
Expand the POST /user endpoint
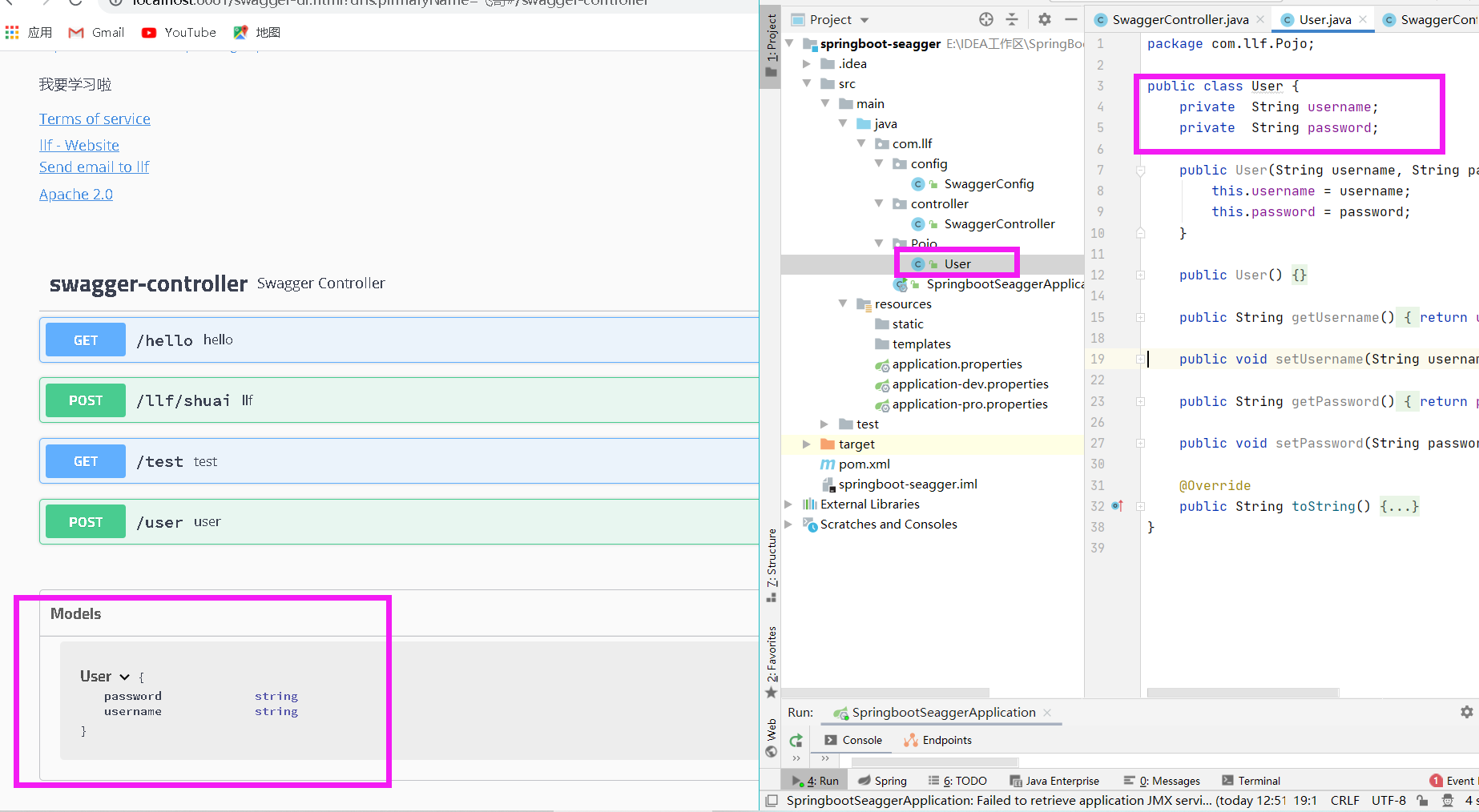pyautogui.click(x=399, y=522)
